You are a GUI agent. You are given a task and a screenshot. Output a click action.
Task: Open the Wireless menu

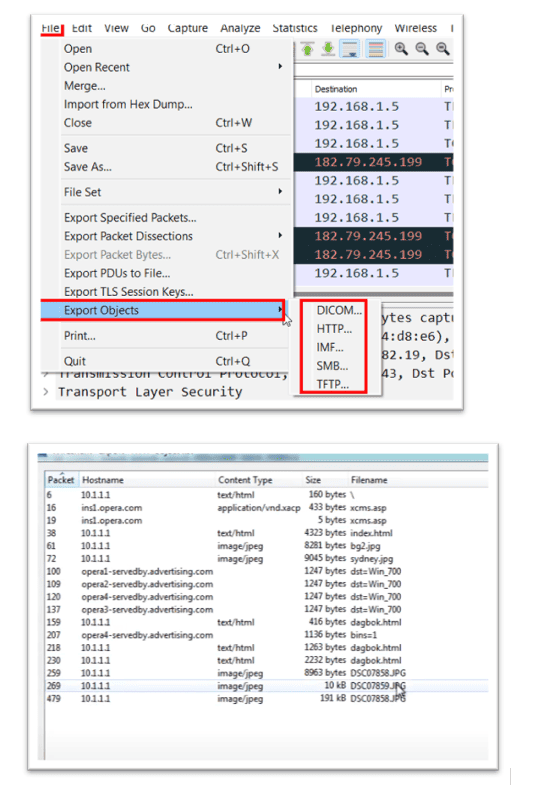click(x=415, y=28)
